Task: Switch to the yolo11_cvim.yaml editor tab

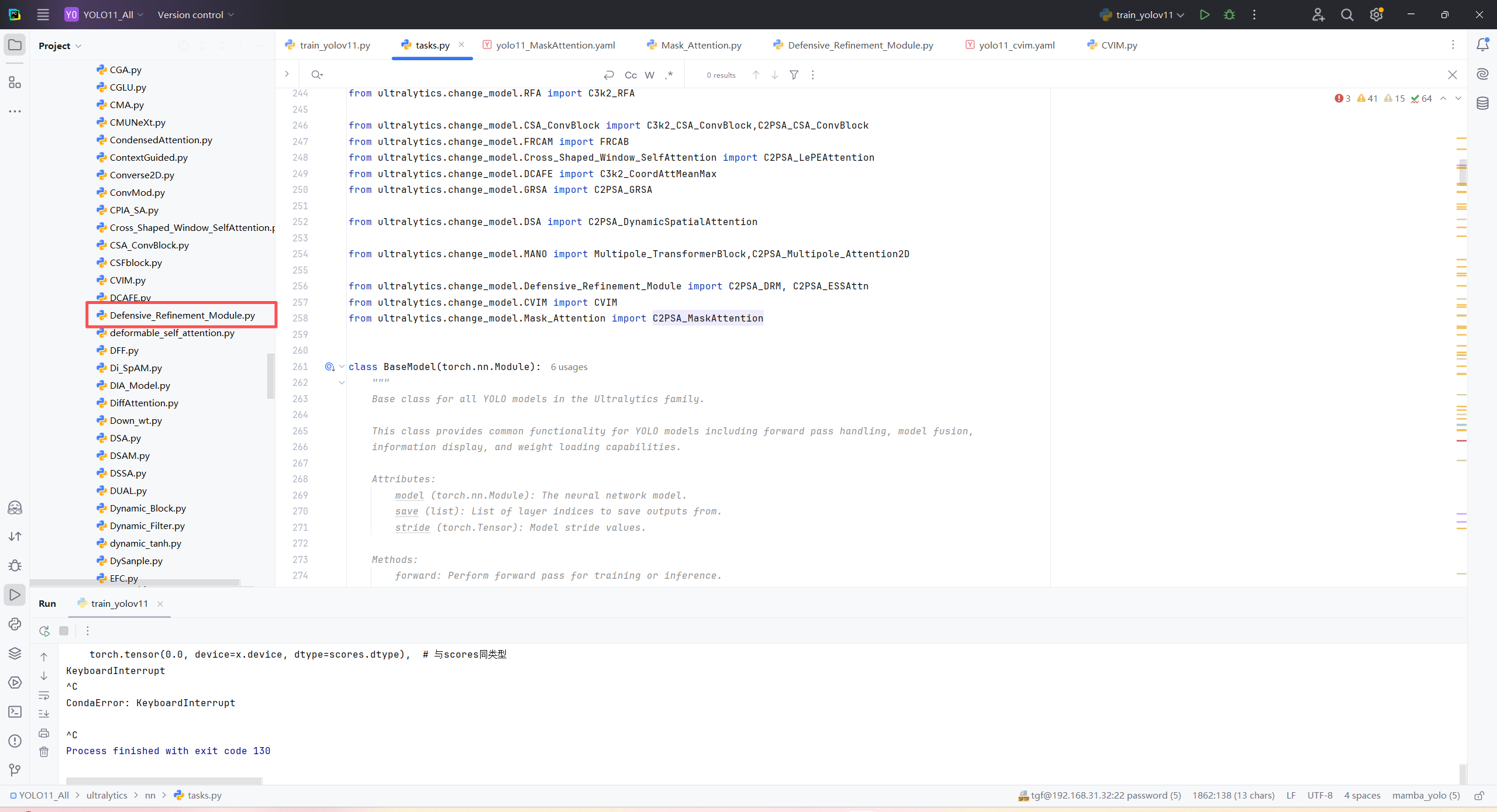Action: [x=1016, y=45]
